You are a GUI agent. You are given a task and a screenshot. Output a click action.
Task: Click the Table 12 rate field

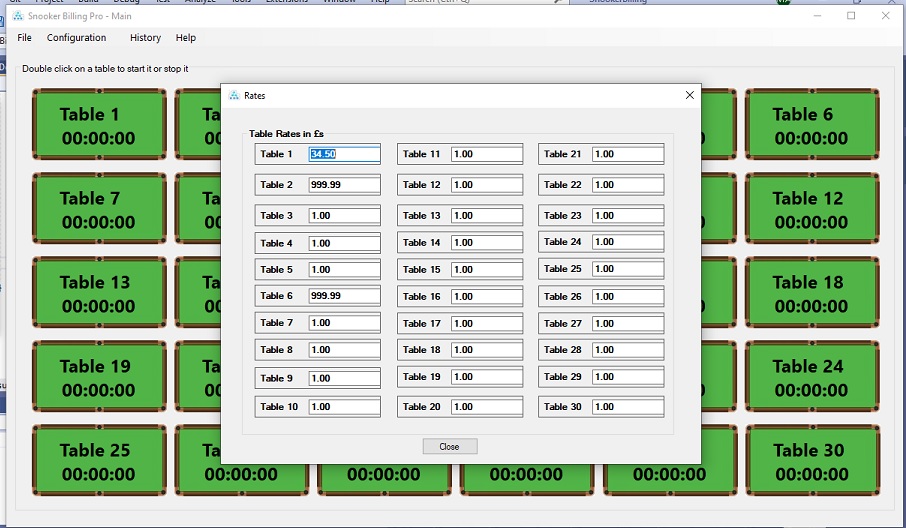click(487, 185)
